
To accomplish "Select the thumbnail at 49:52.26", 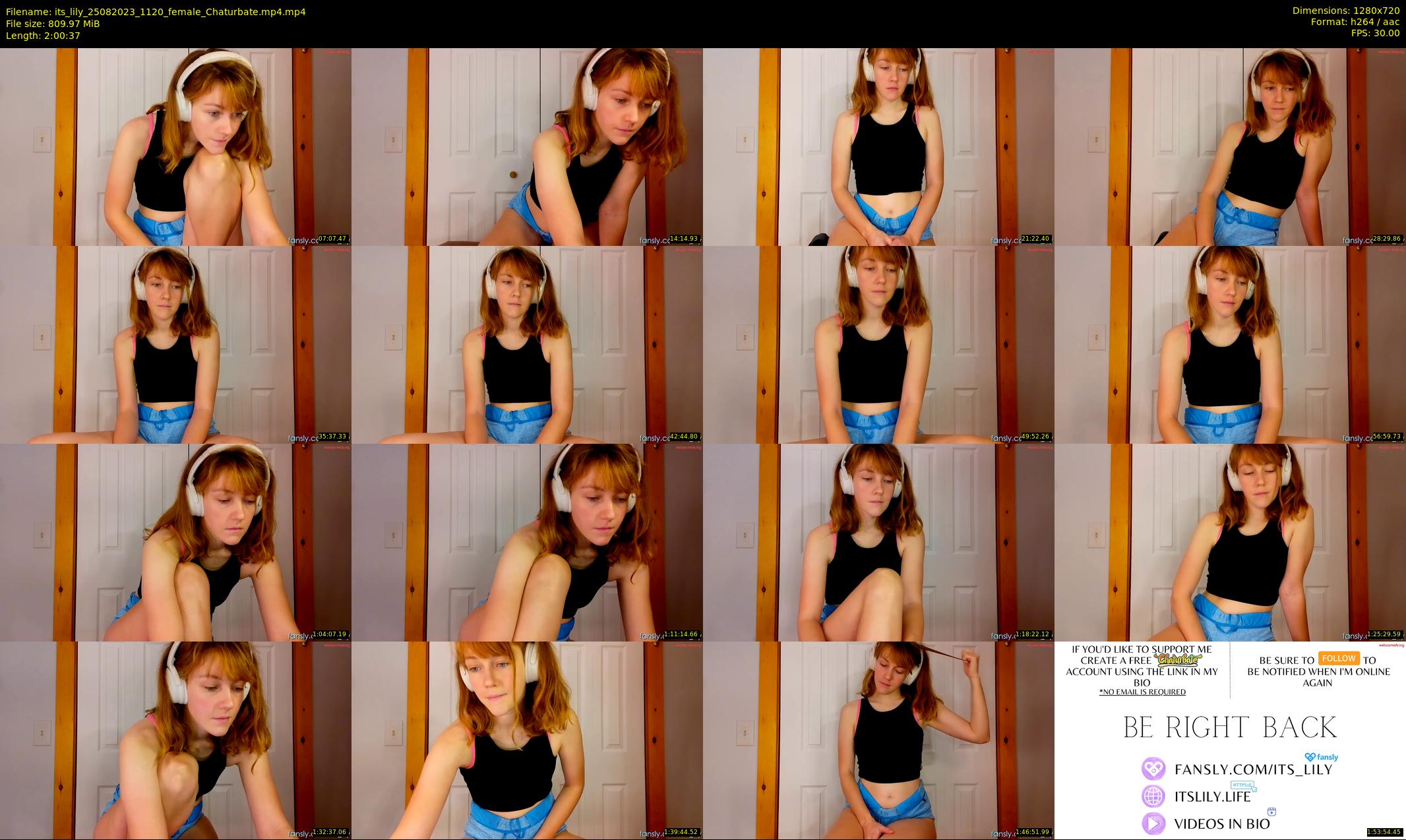I will pos(878,344).
